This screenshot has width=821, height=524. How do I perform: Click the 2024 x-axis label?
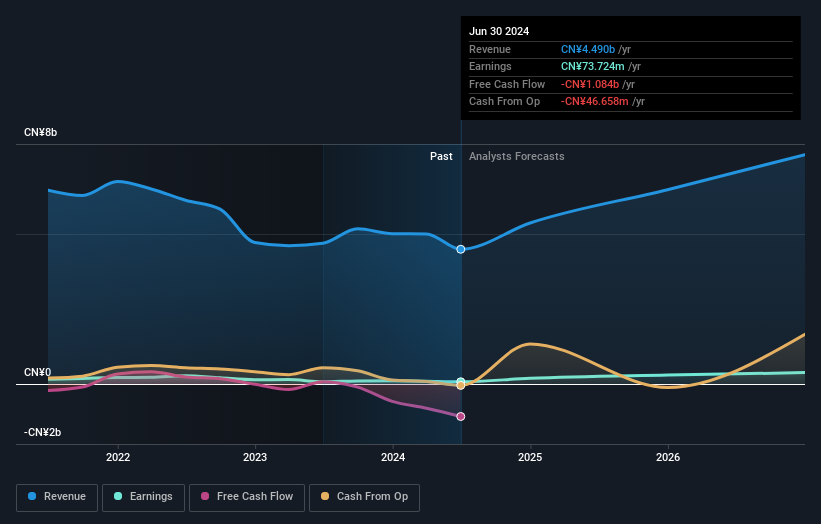393,457
